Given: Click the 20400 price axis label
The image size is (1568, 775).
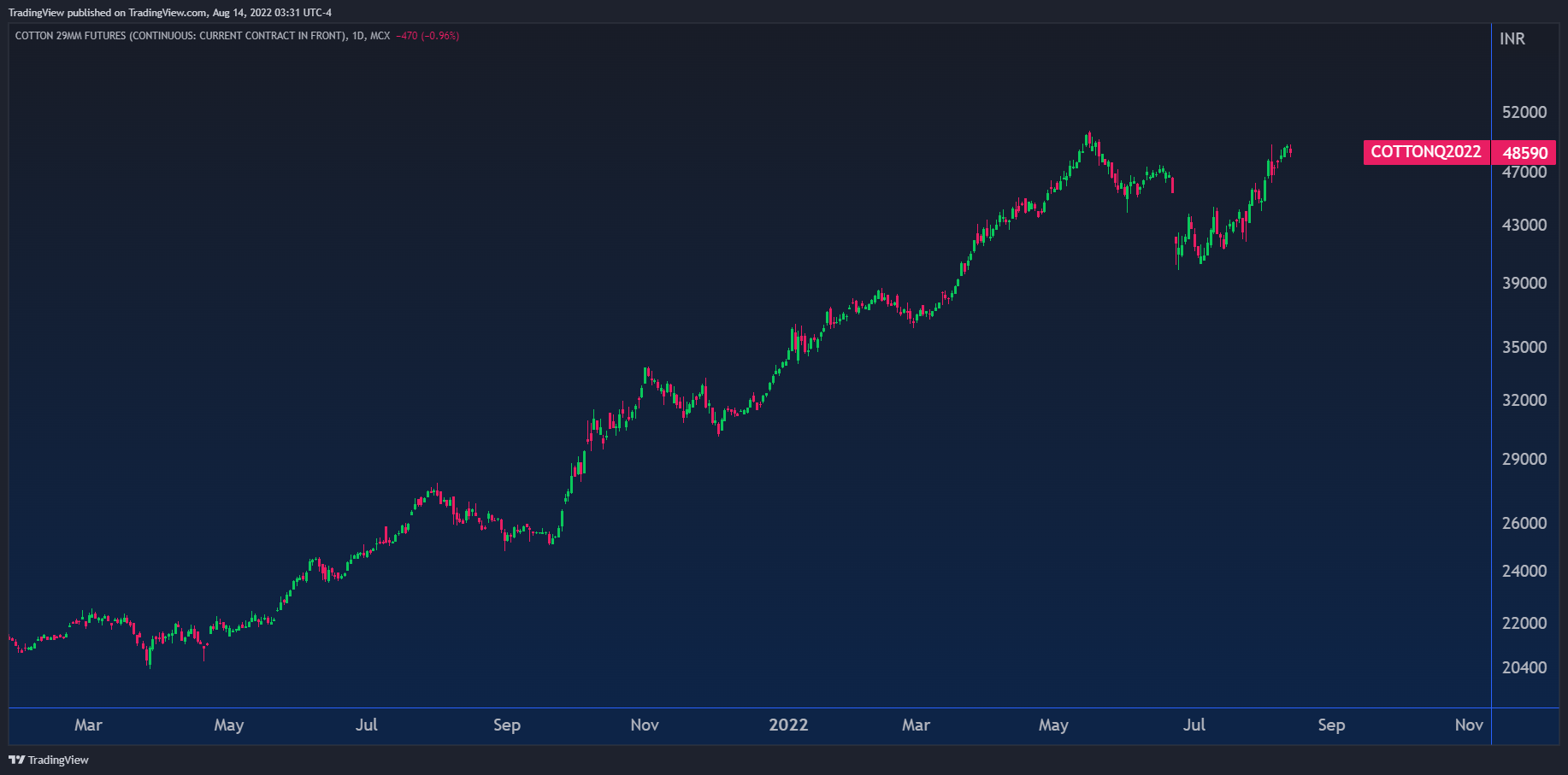Looking at the screenshot, I should point(1524,667).
